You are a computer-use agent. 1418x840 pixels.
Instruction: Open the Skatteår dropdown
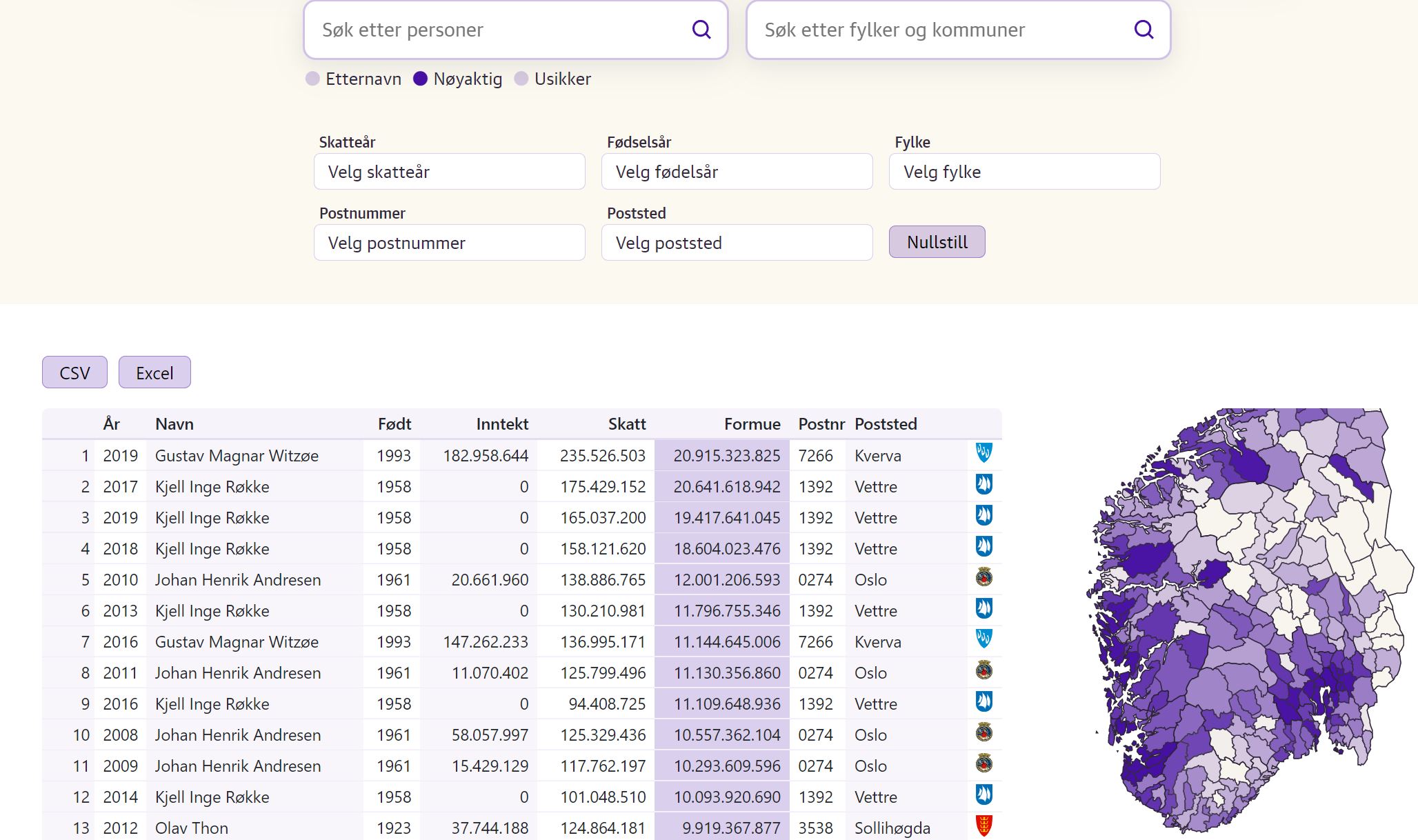[x=449, y=172]
